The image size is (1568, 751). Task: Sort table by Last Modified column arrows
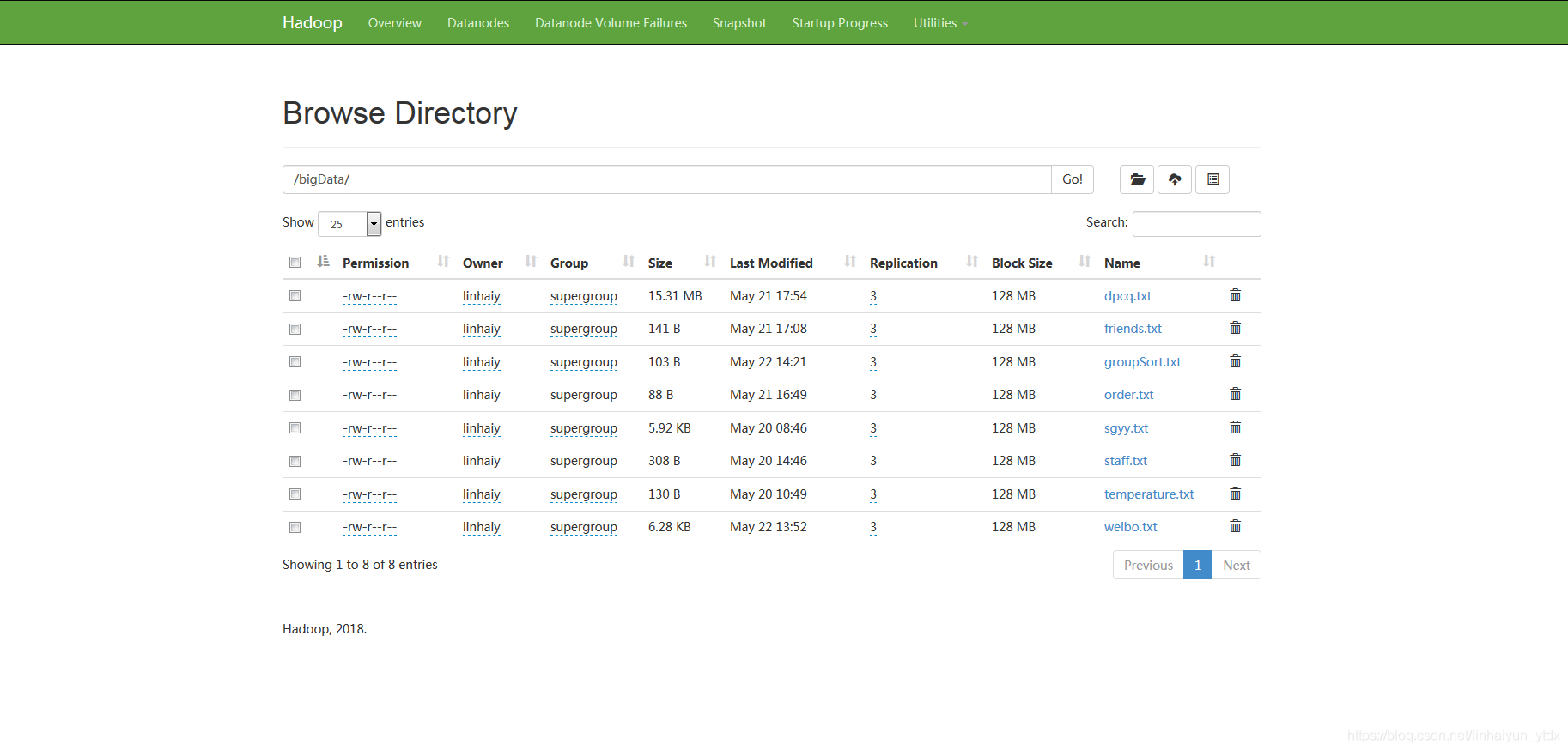coord(850,261)
